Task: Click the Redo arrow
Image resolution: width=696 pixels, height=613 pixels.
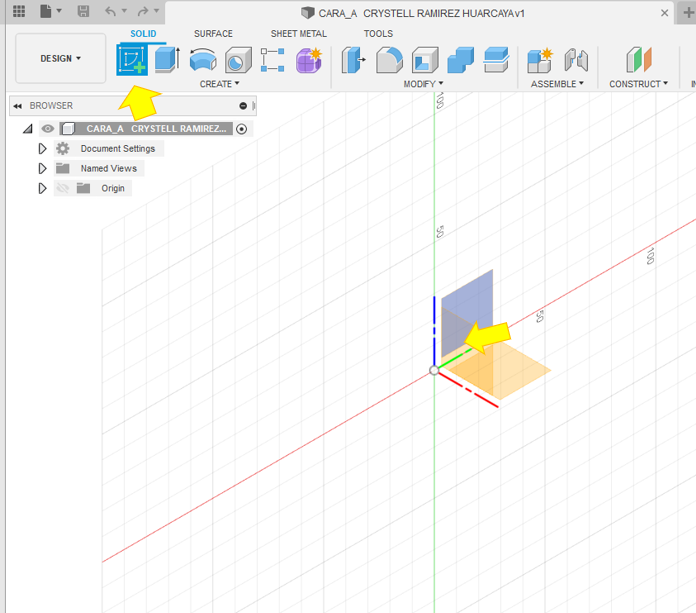Action: coord(142,11)
